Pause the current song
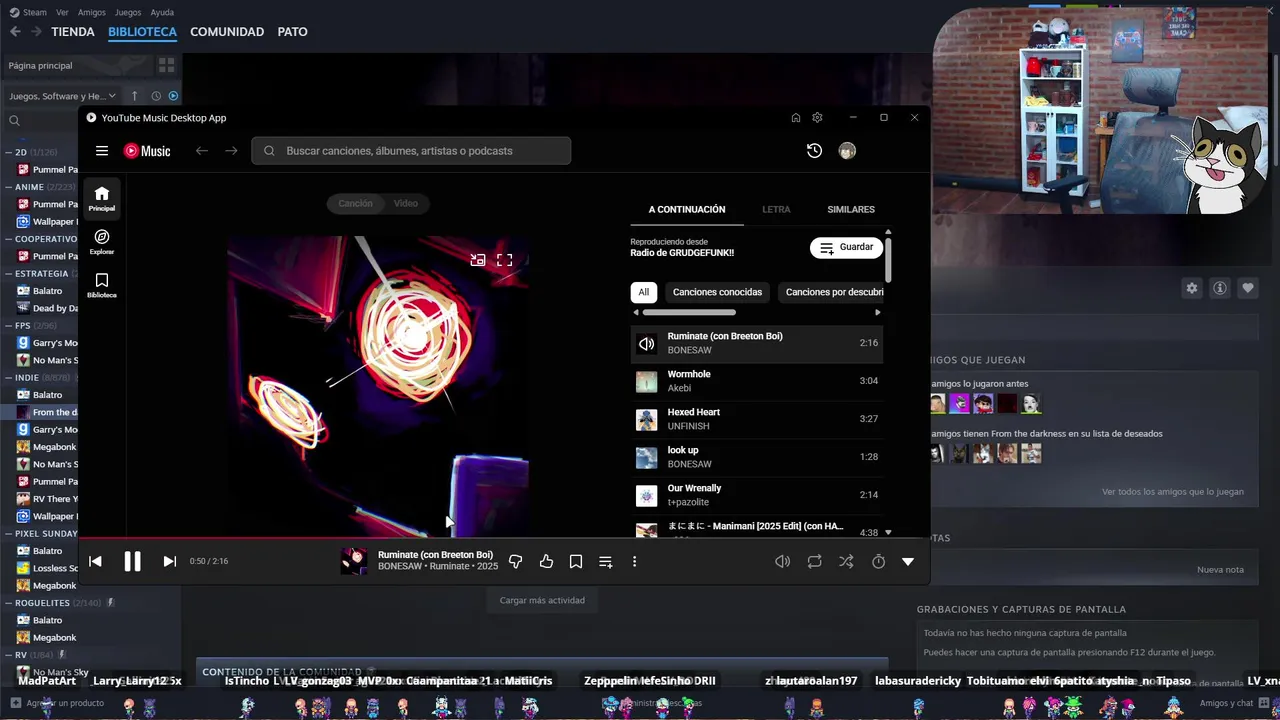Image resolution: width=1280 pixels, height=720 pixels. coord(132,562)
